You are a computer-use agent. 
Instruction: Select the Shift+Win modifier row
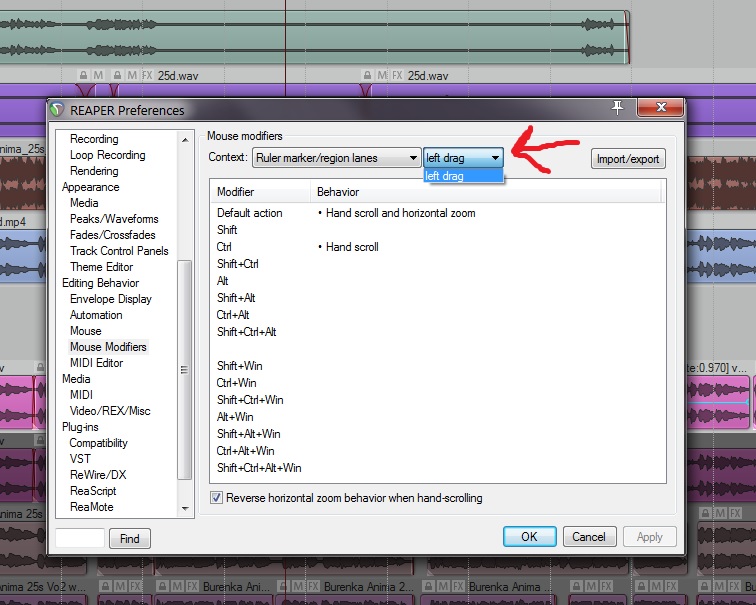point(438,366)
